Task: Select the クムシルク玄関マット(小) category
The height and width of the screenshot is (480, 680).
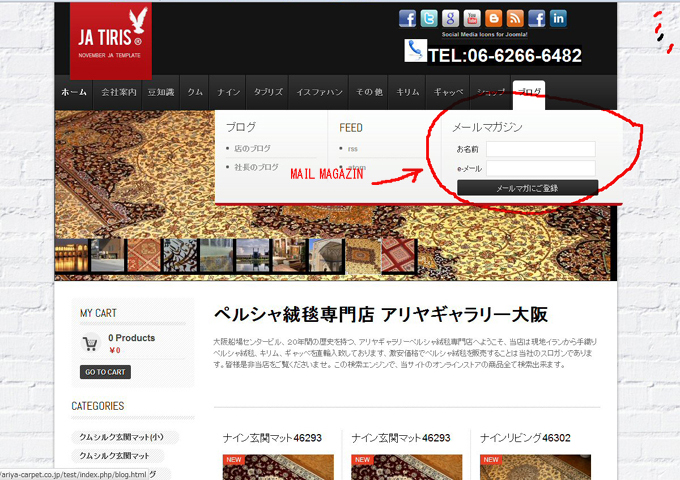Action: pos(125,437)
